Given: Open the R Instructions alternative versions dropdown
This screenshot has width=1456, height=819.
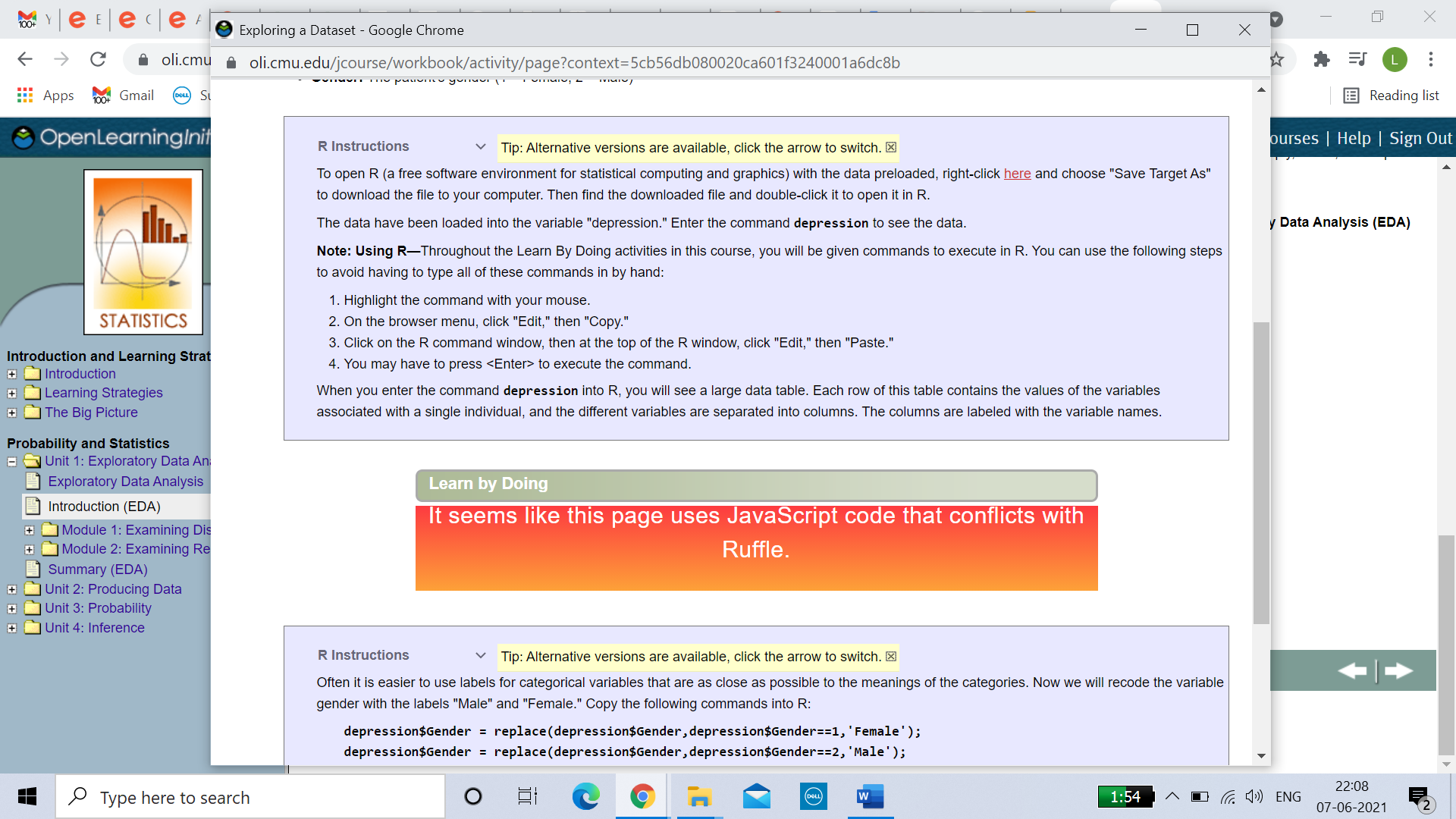Looking at the screenshot, I should coord(481,146).
